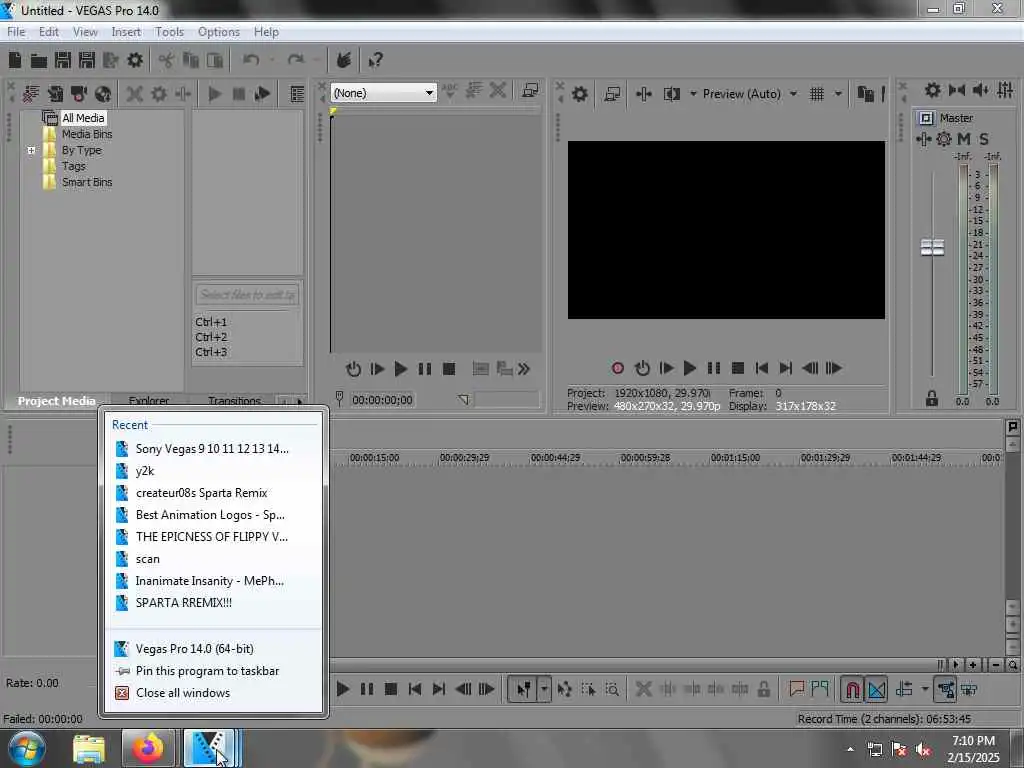1024x768 pixels.
Task: Select the timeline Zoom Edit tool
Action: [612, 689]
